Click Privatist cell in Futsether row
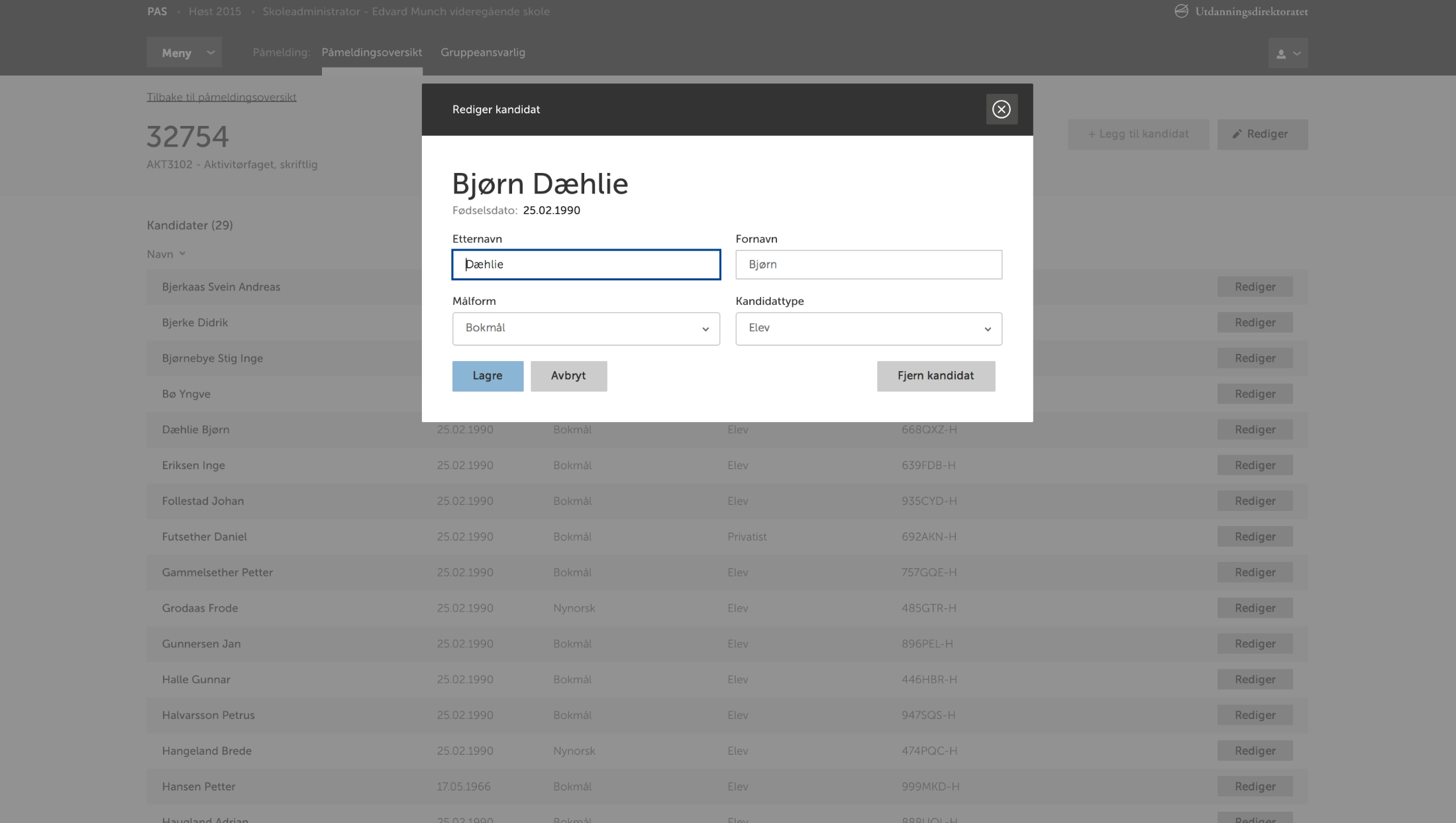1456x823 pixels. click(x=747, y=537)
